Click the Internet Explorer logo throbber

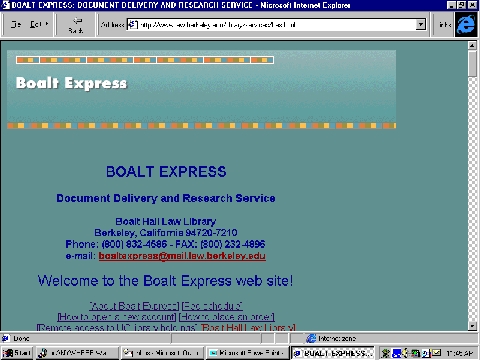pyautogui.click(x=466, y=25)
